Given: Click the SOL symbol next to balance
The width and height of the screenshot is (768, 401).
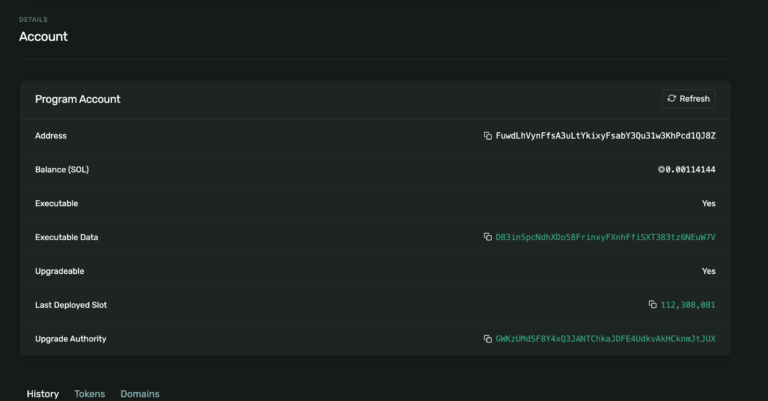Looking at the screenshot, I should pyautogui.click(x=662, y=170).
